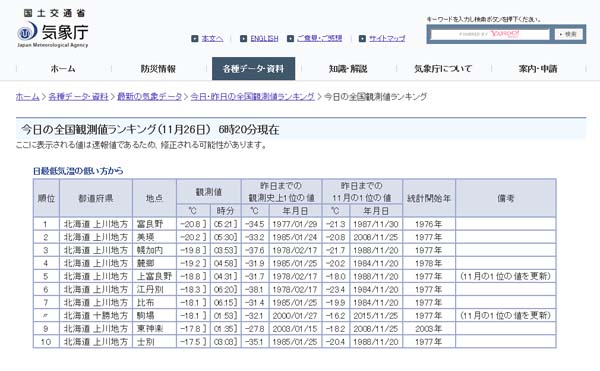Screen dimensions: 600x371
Task: Click the 観測値 column header
Action: [x=209, y=192]
